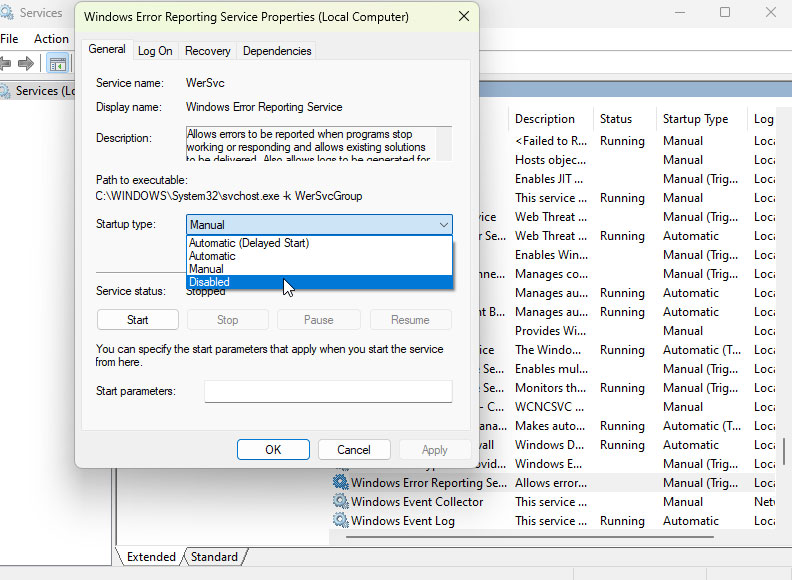792x580 pixels.
Task: Click the path to executable text
Action: [x=229, y=196]
